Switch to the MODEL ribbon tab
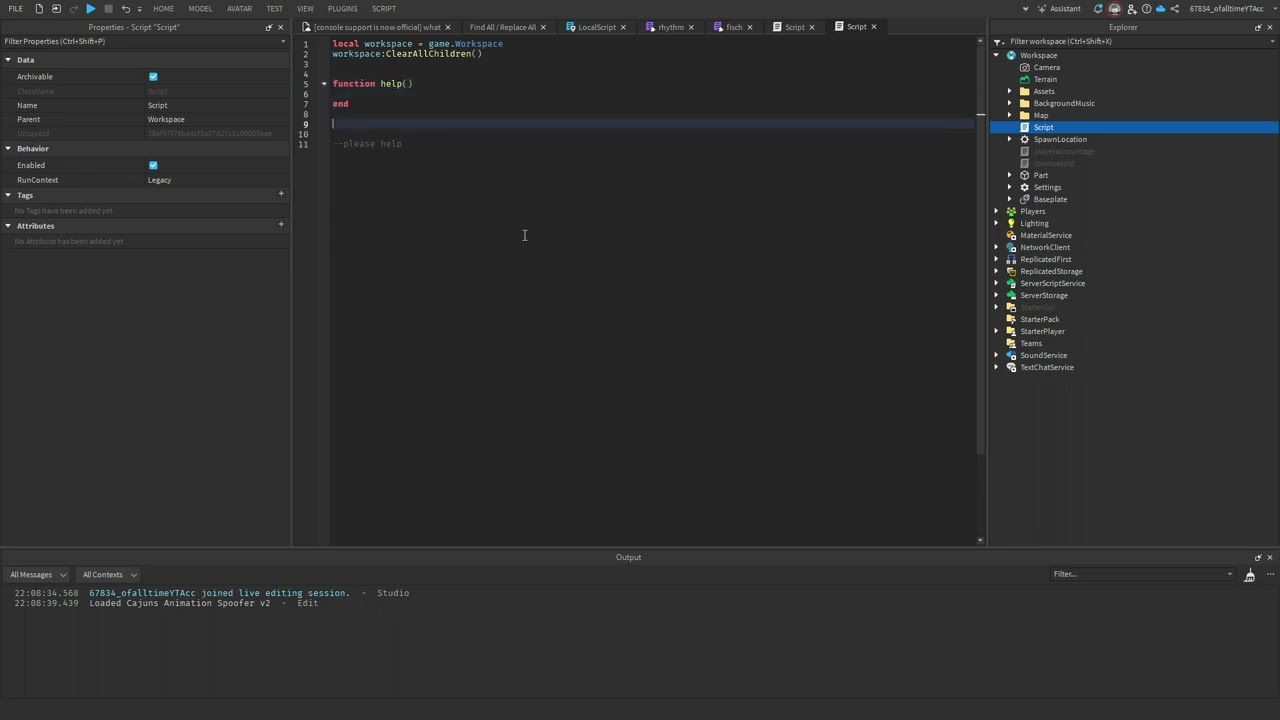Screen dimensions: 1280x720 (x=200, y=8)
